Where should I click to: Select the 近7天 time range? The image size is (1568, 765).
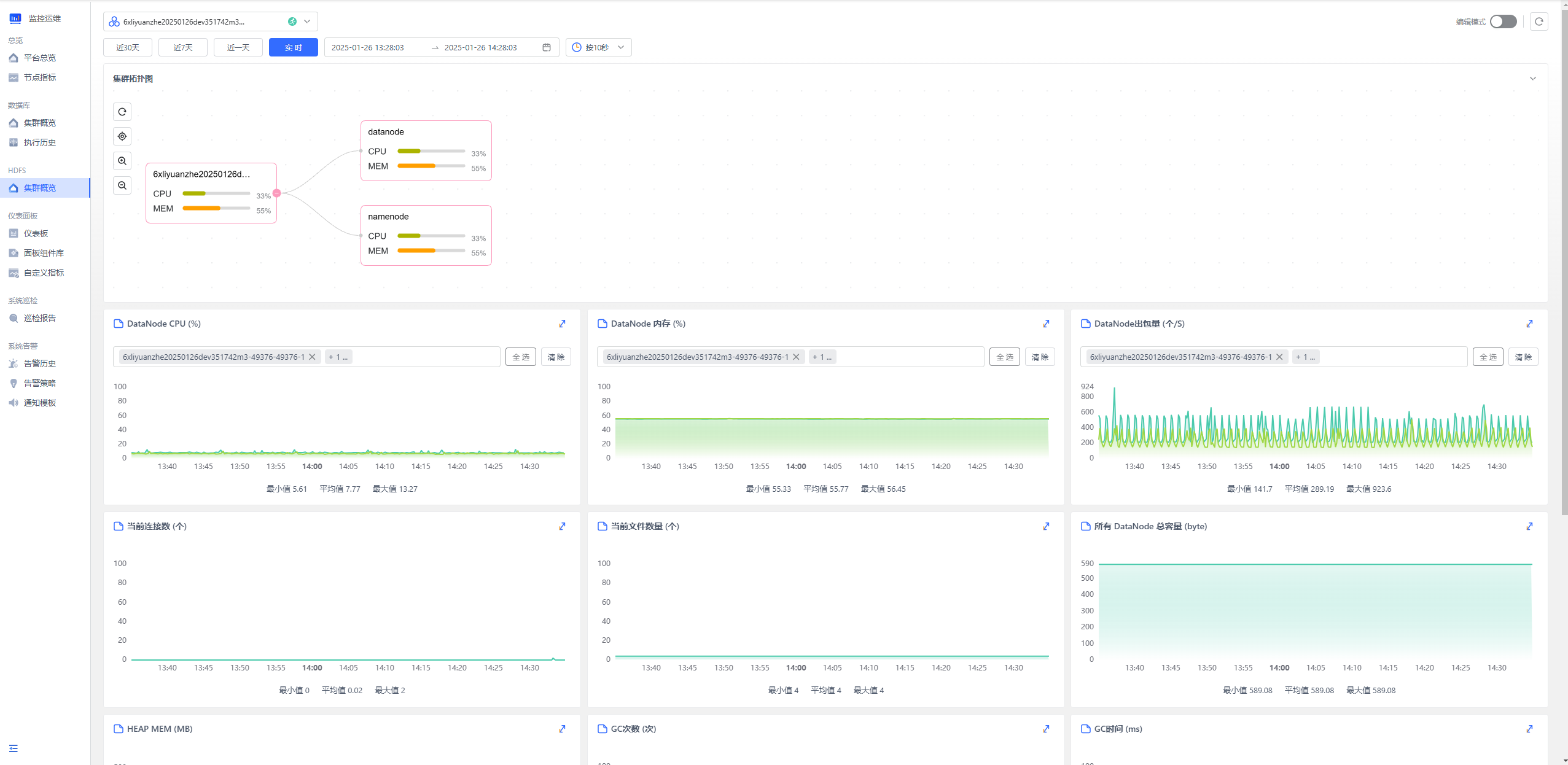183,47
